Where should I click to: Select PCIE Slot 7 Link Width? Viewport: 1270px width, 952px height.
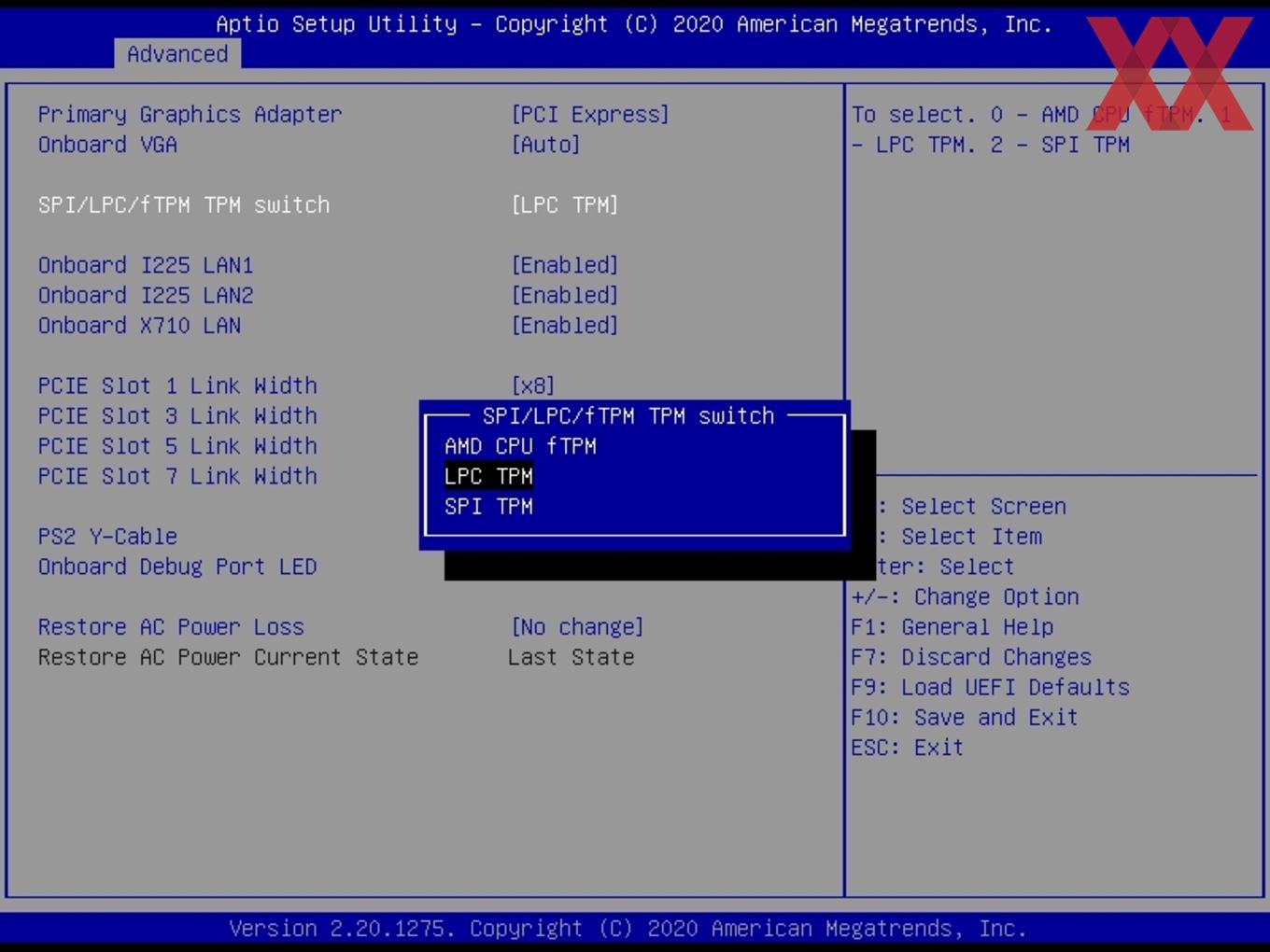(x=177, y=476)
